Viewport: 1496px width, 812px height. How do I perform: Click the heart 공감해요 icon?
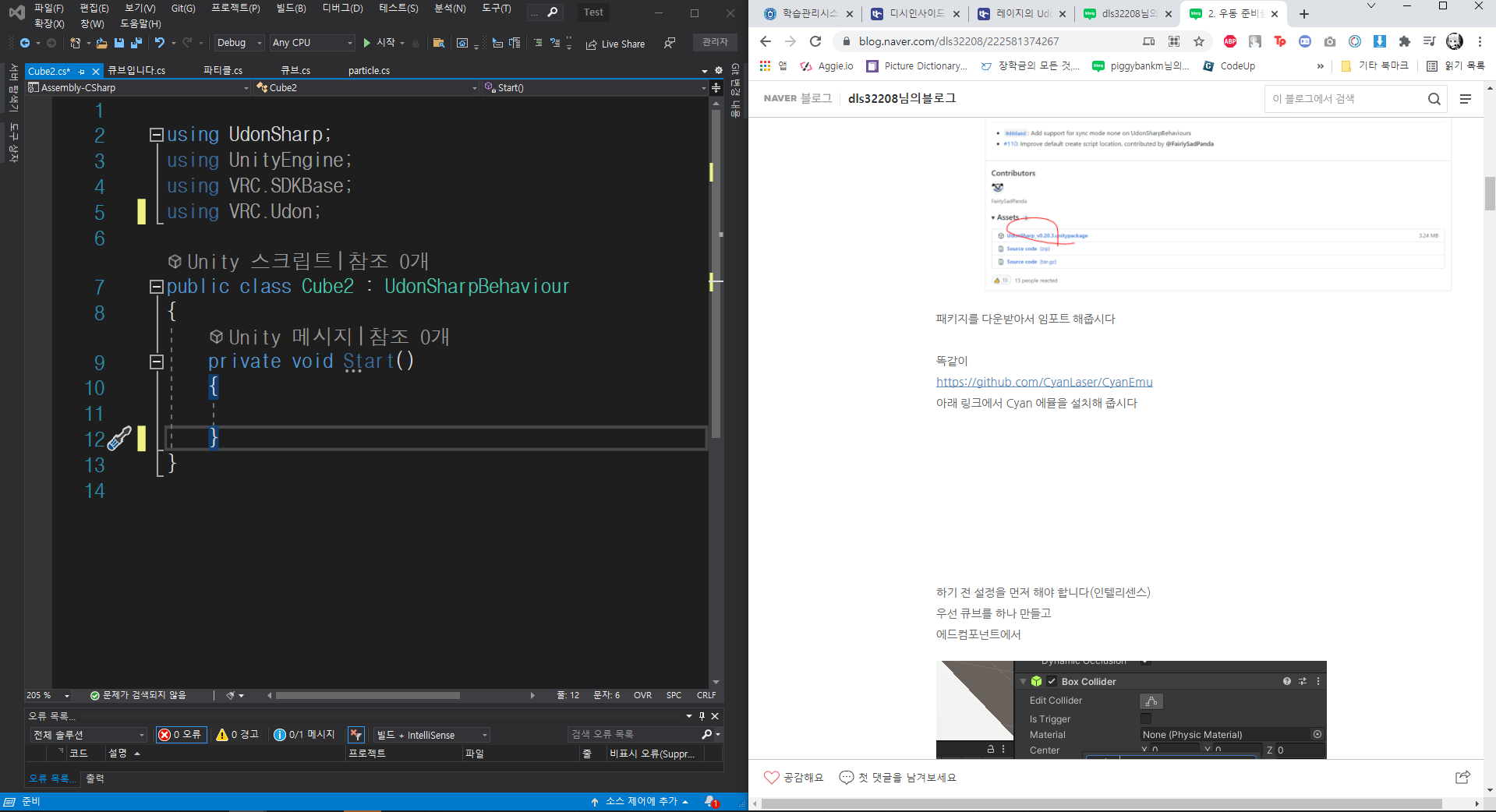tap(772, 777)
